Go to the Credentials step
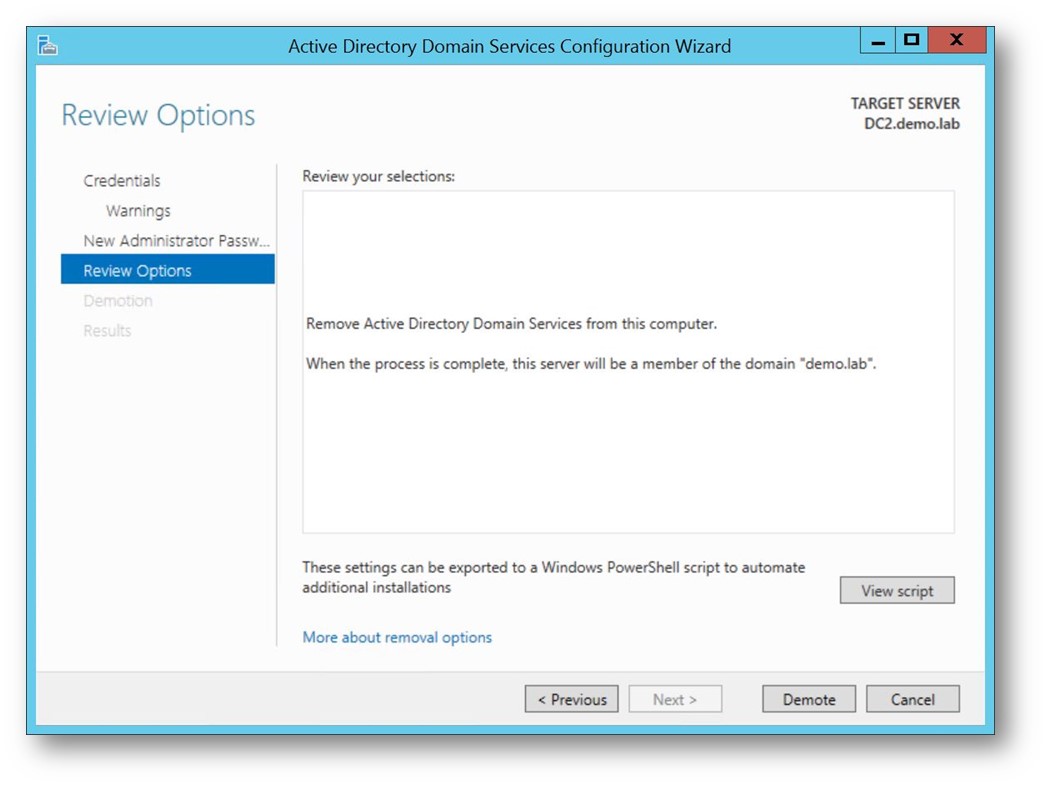Image resolution: width=1047 pixels, height=787 pixels. [122, 181]
